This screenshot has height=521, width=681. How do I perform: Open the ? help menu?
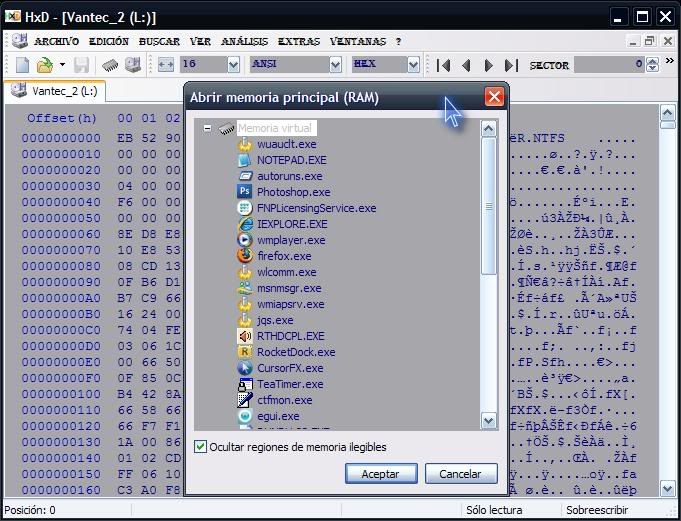(398, 42)
